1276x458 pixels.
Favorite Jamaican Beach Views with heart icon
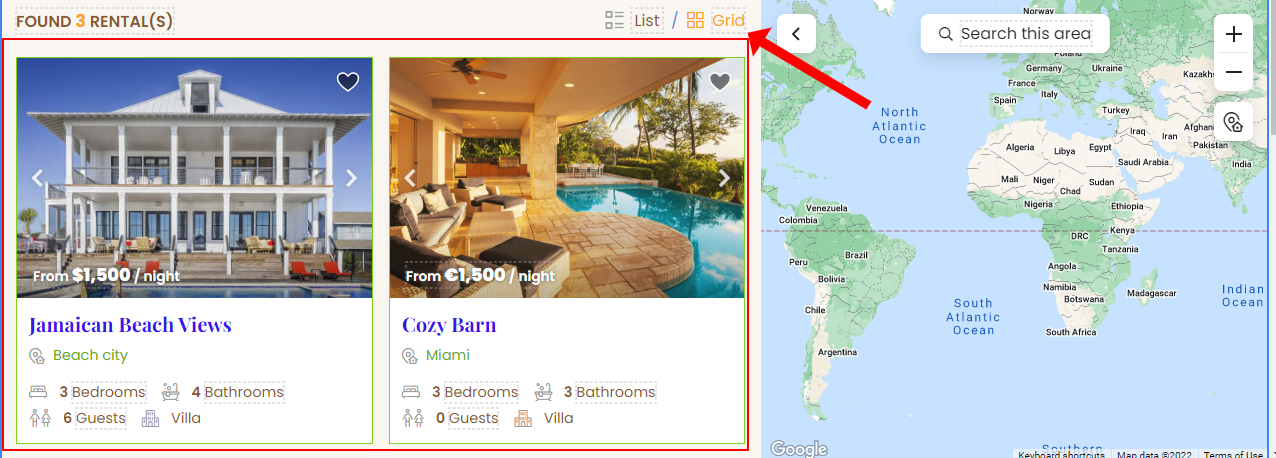(347, 82)
